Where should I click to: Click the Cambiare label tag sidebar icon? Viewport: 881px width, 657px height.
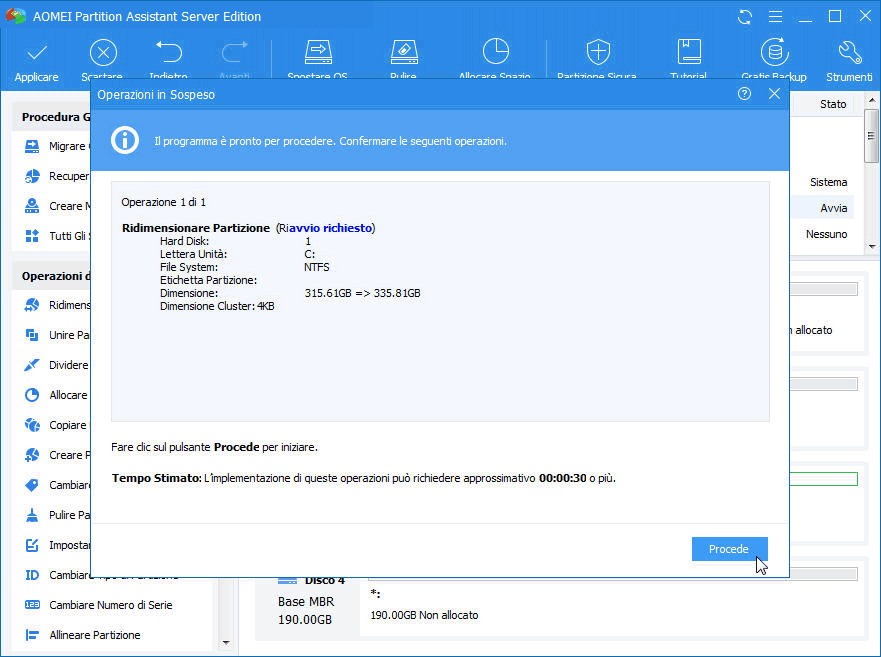point(32,485)
